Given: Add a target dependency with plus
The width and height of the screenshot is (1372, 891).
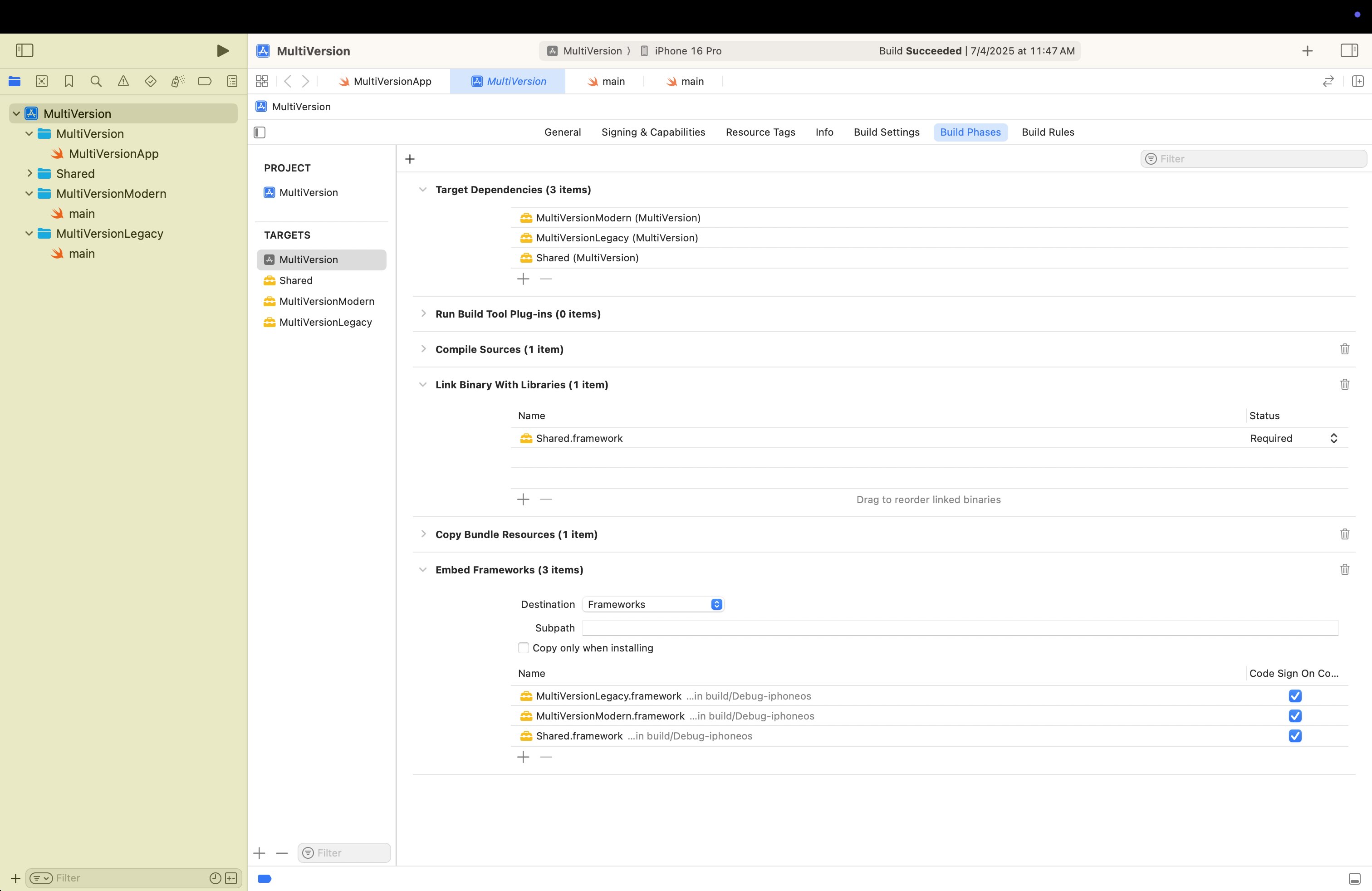Looking at the screenshot, I should tap(523, 279).
